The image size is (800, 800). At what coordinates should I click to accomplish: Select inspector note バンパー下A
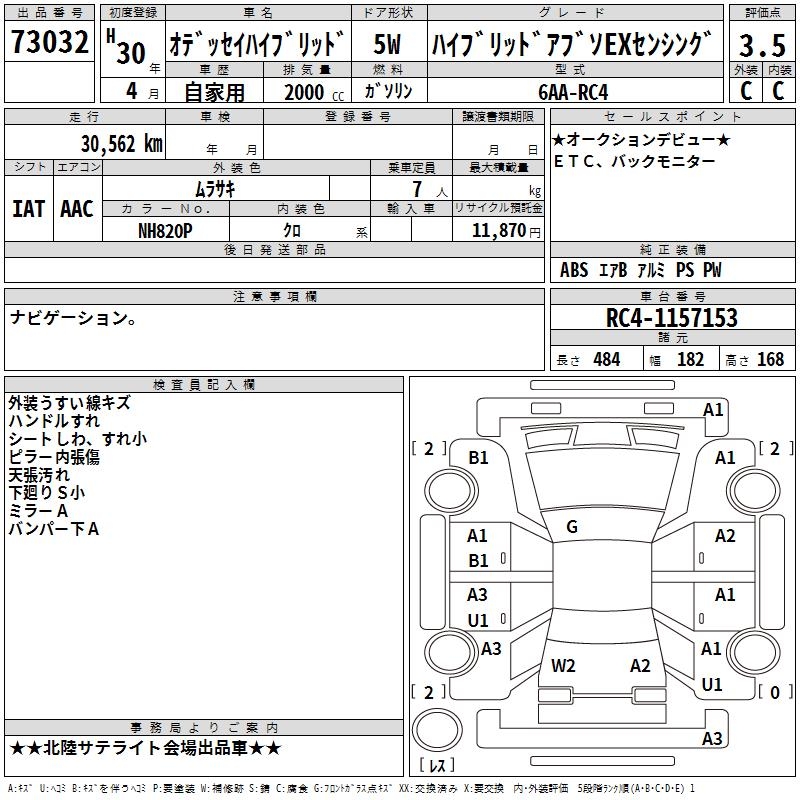tap(54, 529)
